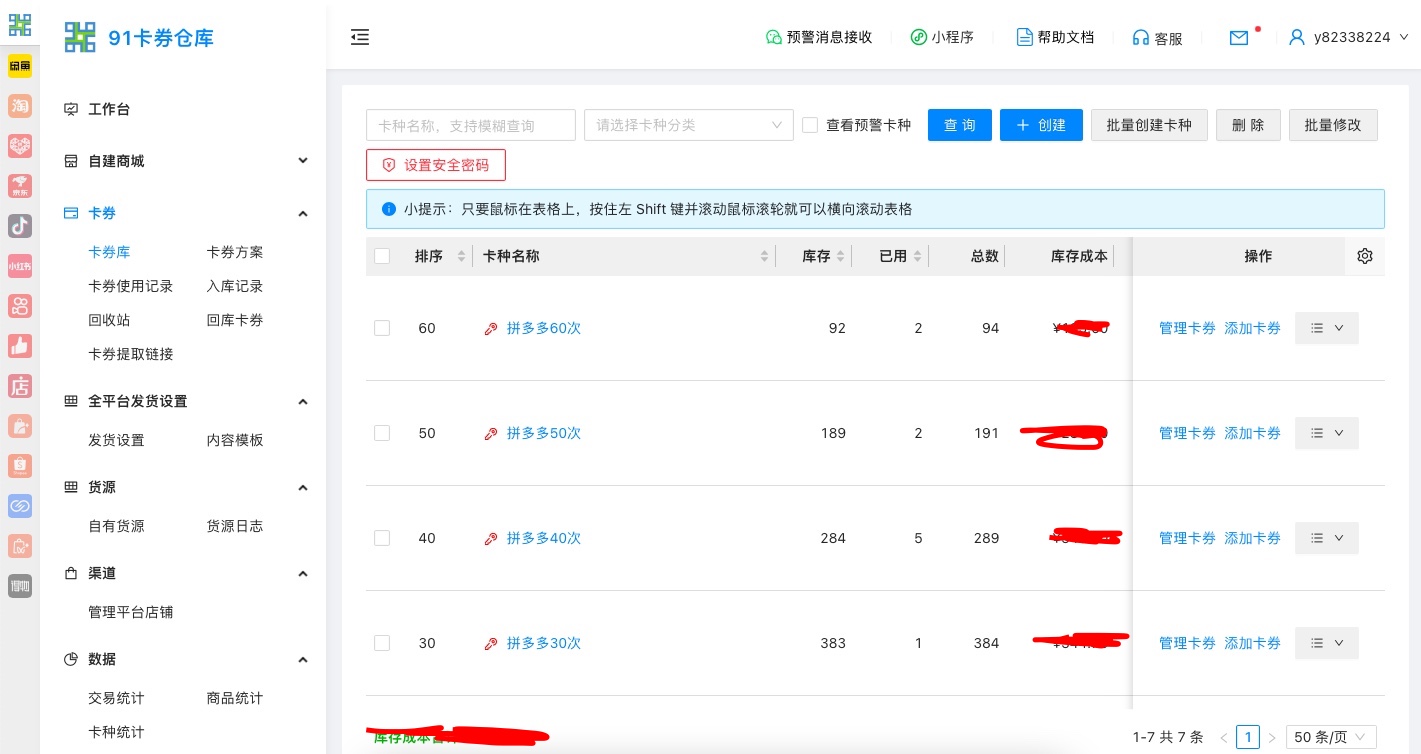Open the 50 条/页 page-size dropdown
This screenshot has height=754, width=1421.
coord(1331,737)
